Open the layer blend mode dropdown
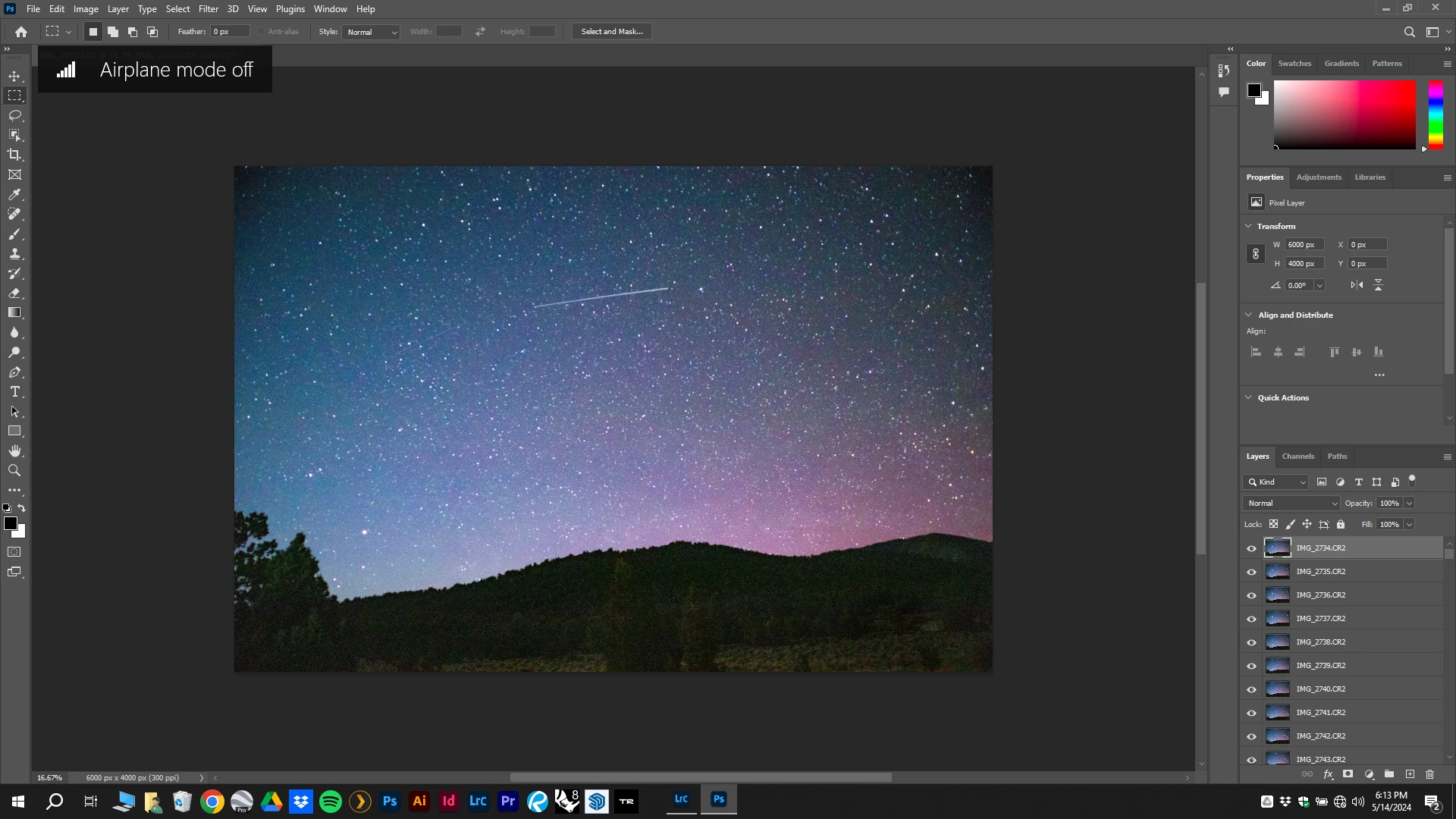 click(1291, 504)
